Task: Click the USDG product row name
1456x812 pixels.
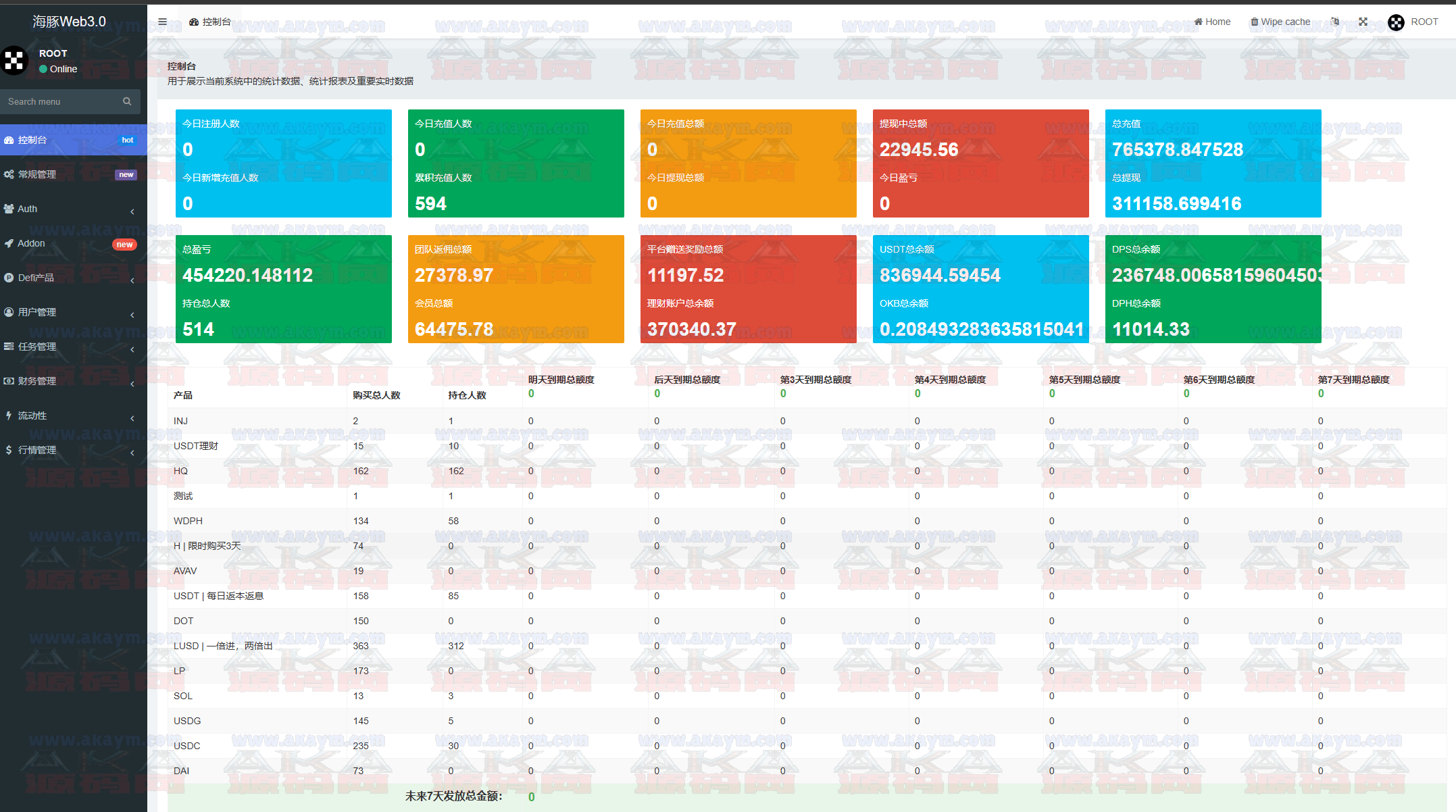Action: point(187,721)
